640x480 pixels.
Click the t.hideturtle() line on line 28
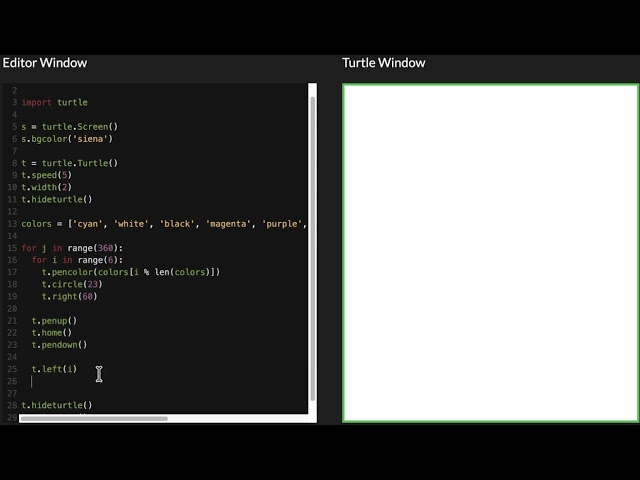pos(57,405)
